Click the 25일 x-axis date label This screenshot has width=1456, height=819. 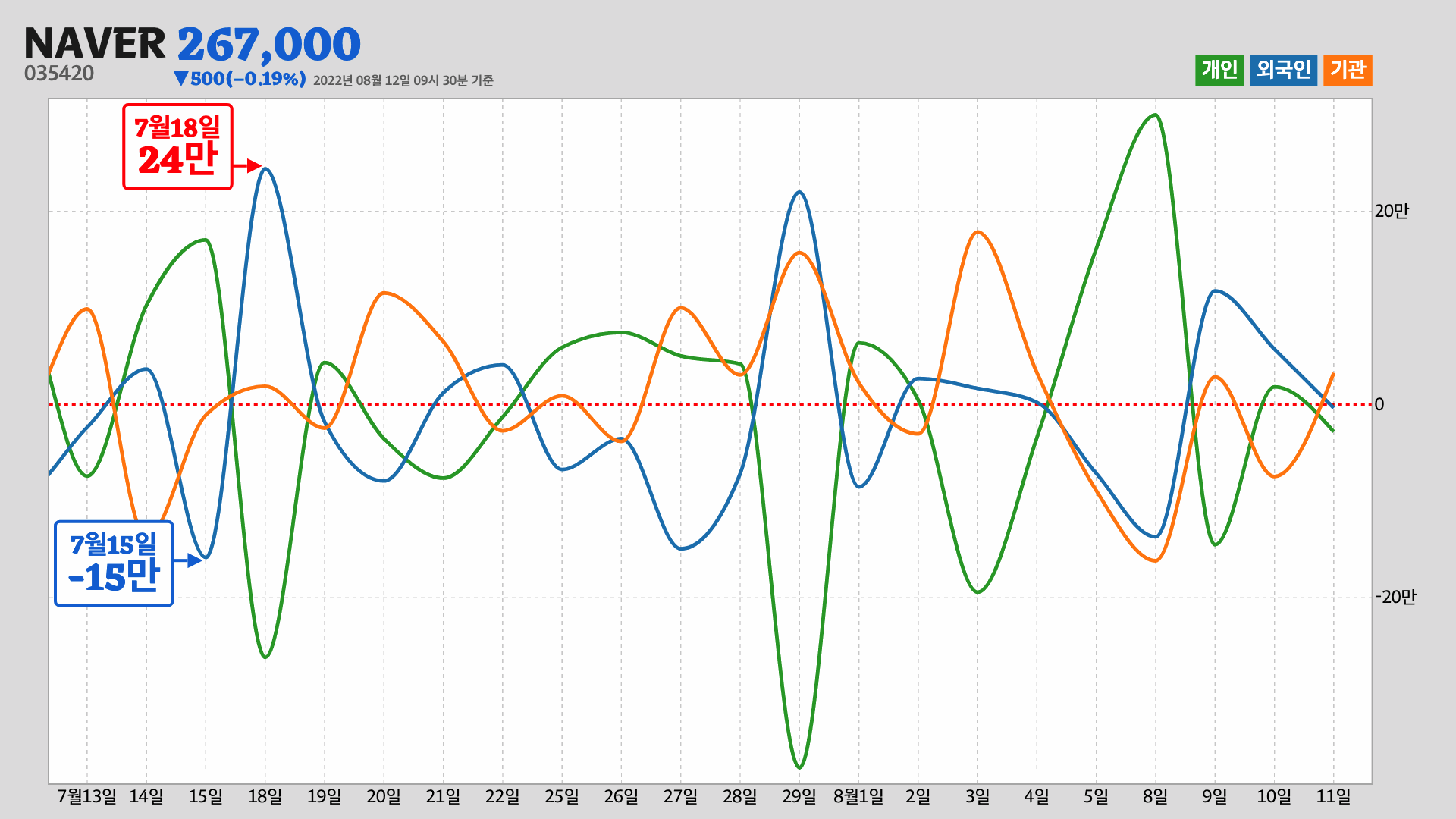[562, 797]
